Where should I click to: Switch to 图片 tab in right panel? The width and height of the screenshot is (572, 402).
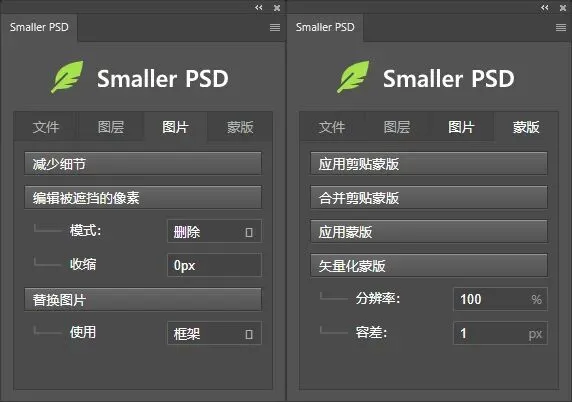click(x=461, y=127)
